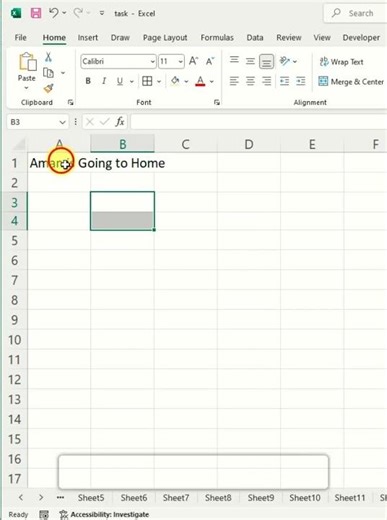
Task: Show hidden sheets via ellipsis button
Action: 60,498
